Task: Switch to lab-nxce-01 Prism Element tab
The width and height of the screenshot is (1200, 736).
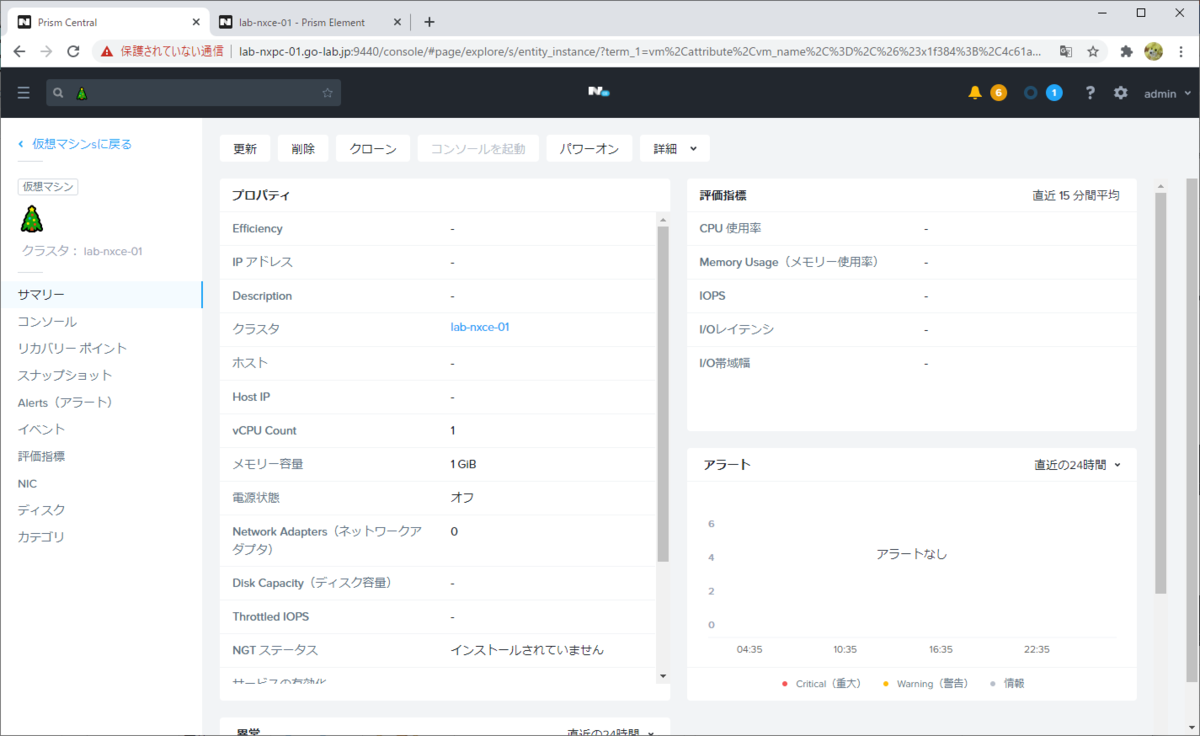Action: point(311,22)
